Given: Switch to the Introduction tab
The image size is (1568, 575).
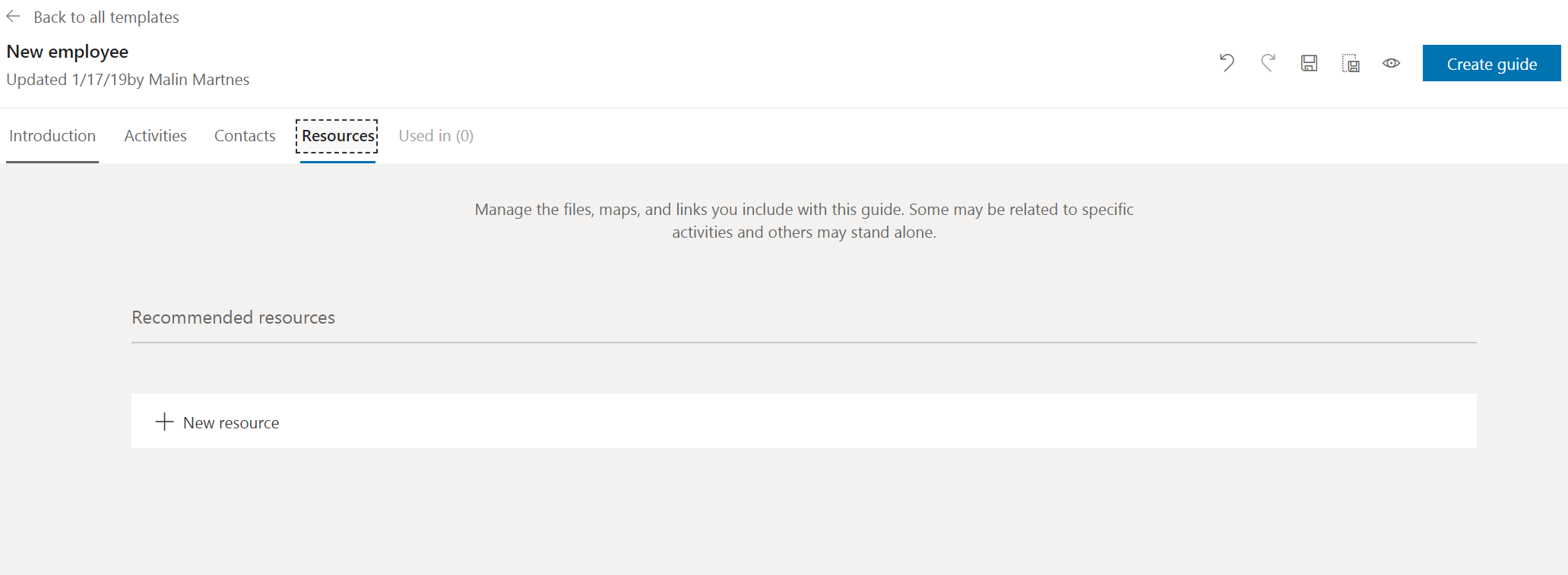Looking at the screenshot, I should click(52, 136).
